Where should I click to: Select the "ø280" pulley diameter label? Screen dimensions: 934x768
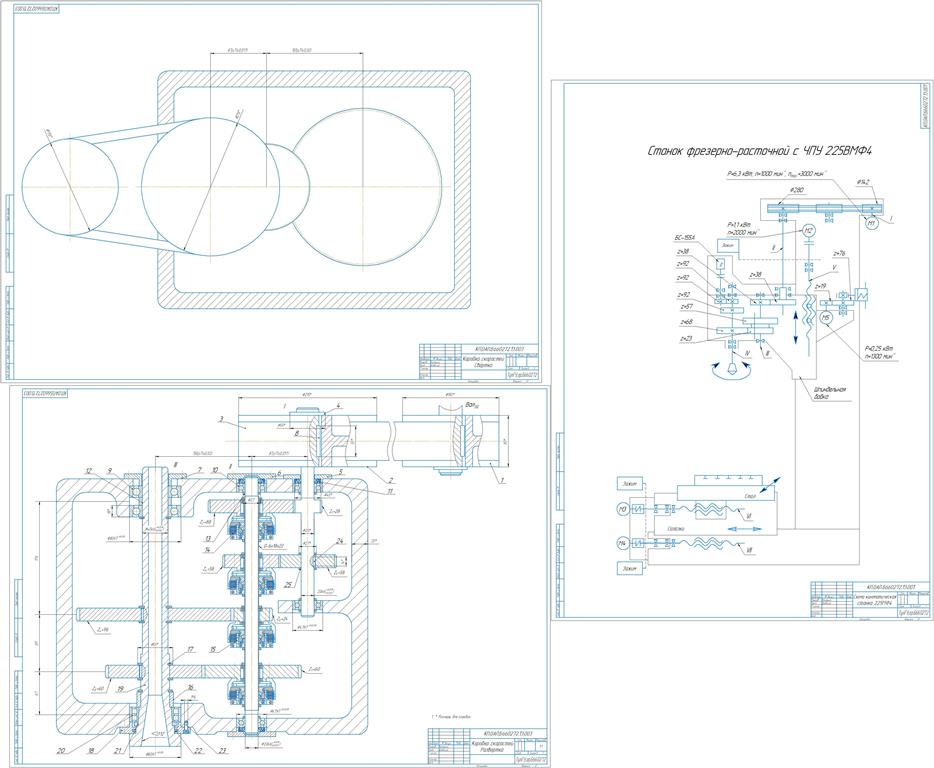796,191
